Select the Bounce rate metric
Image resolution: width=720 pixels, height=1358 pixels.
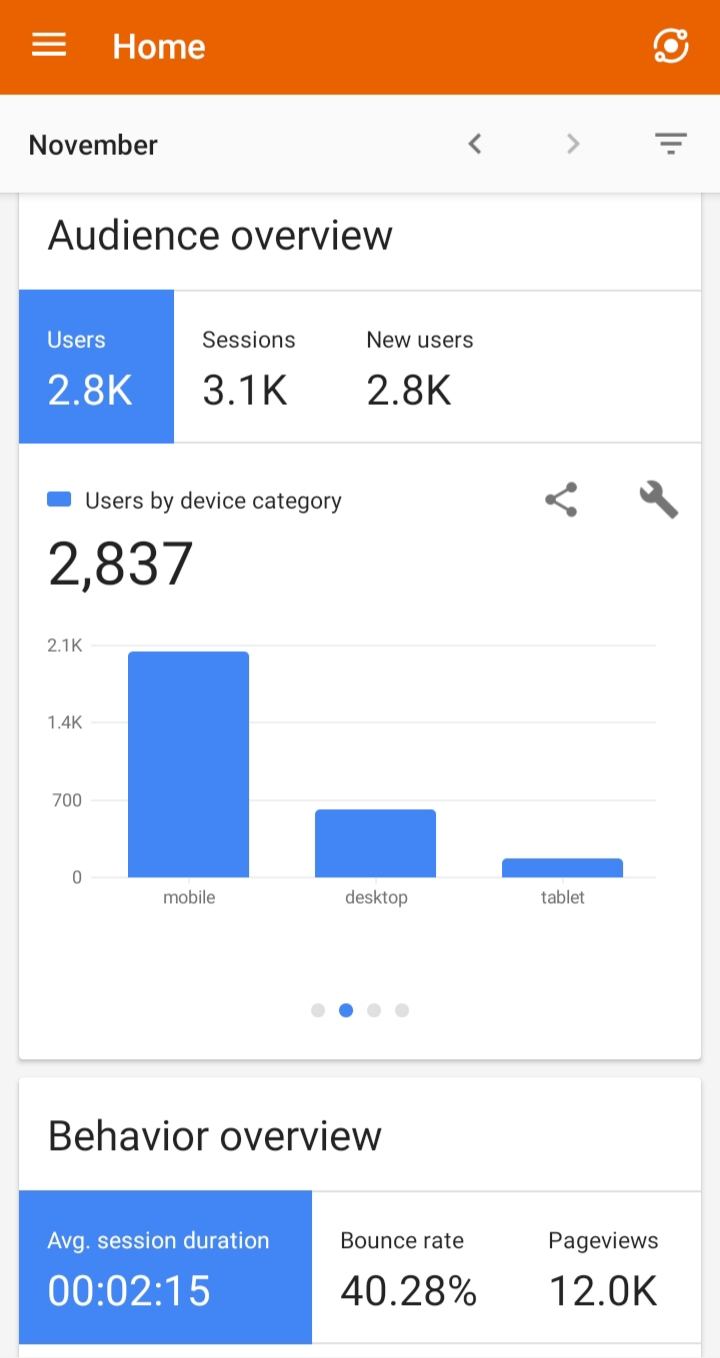tap(408, 1267)
